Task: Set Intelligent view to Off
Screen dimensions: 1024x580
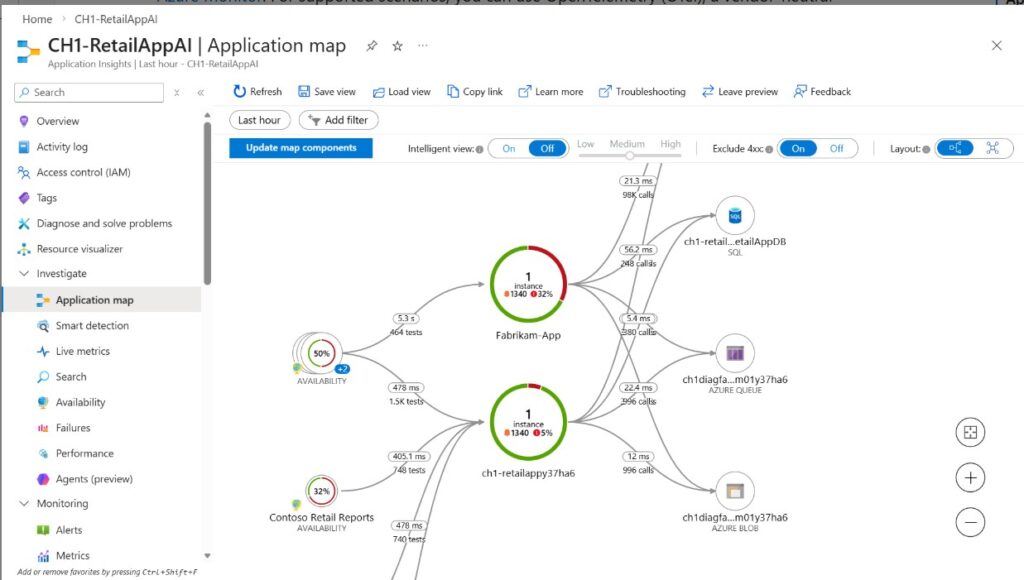Action: tap(547, 148)
